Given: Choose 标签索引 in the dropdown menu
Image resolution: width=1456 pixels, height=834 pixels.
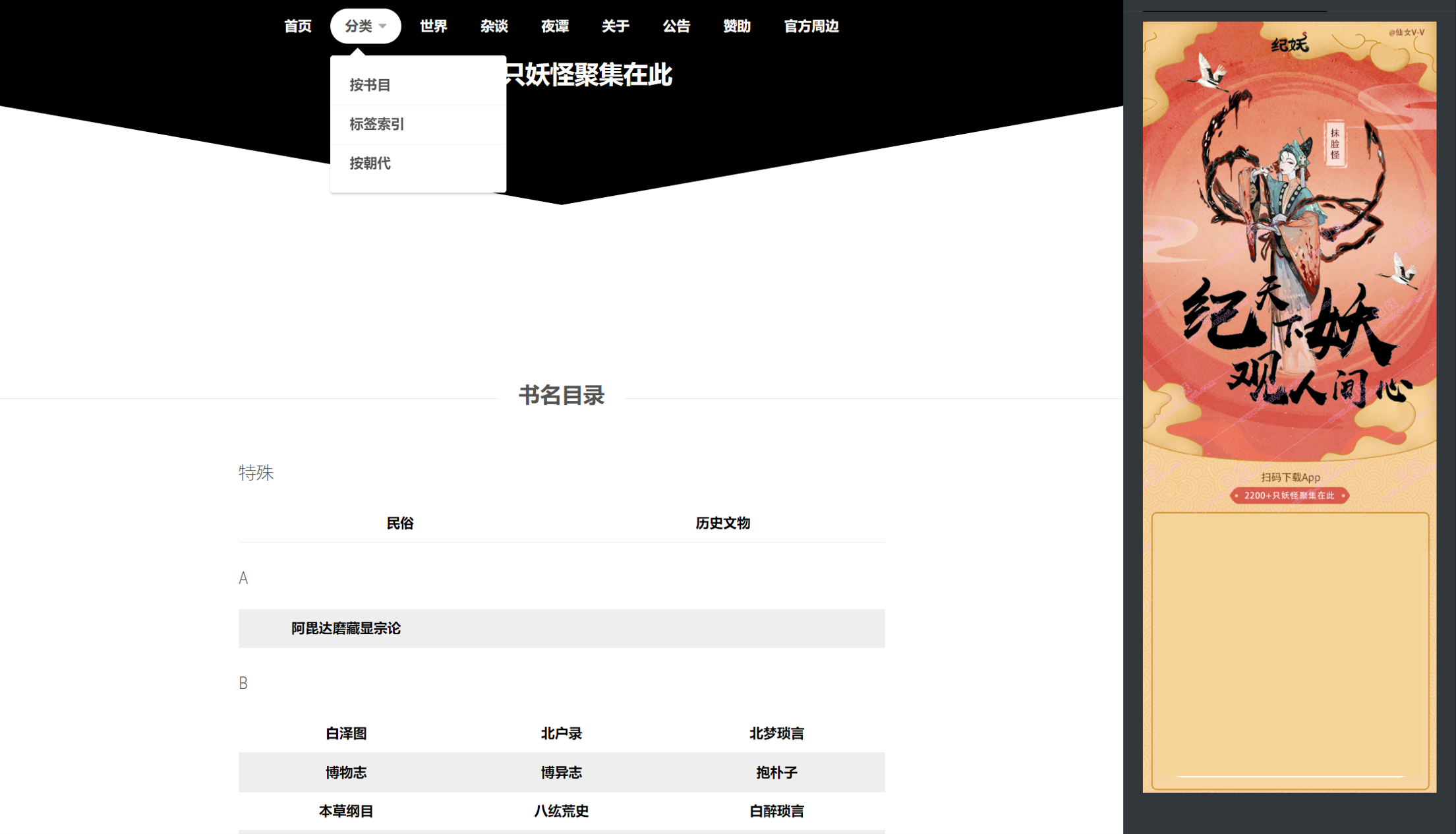Looking at the screenshot, I should point(376,124).
